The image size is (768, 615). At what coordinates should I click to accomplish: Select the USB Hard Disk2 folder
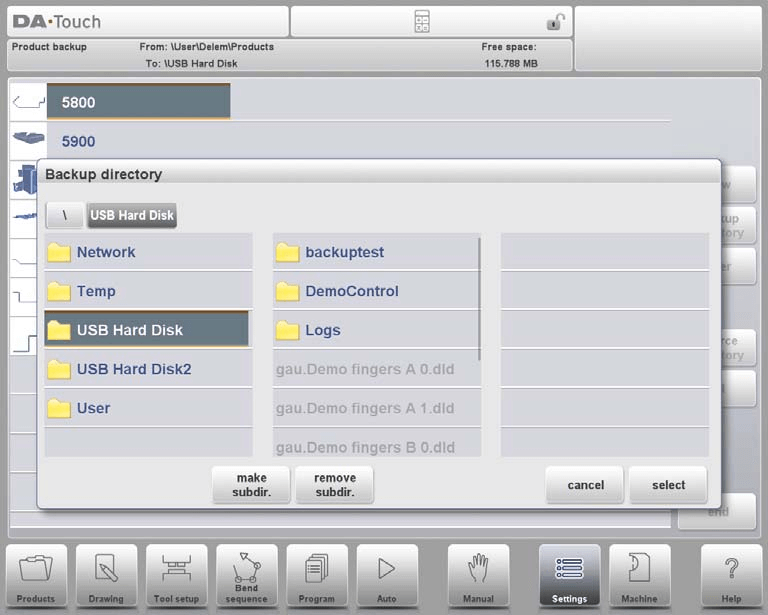[x=147, y=369]
